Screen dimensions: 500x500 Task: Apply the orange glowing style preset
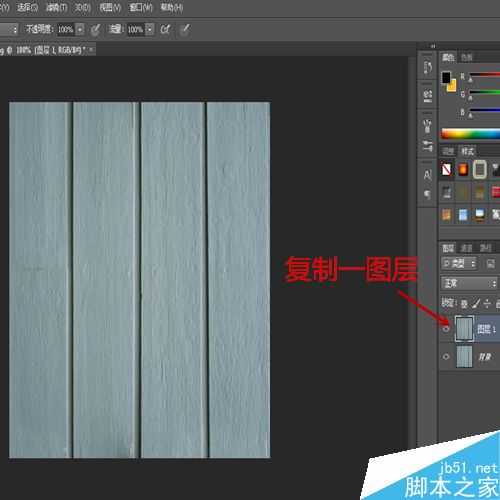tap(463, 170)
